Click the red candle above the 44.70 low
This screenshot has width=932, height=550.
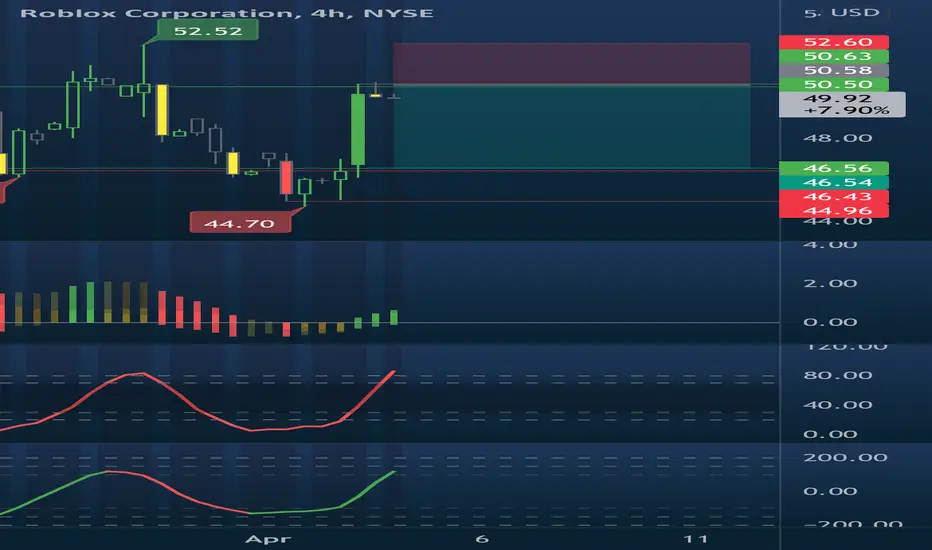(286, 177)
